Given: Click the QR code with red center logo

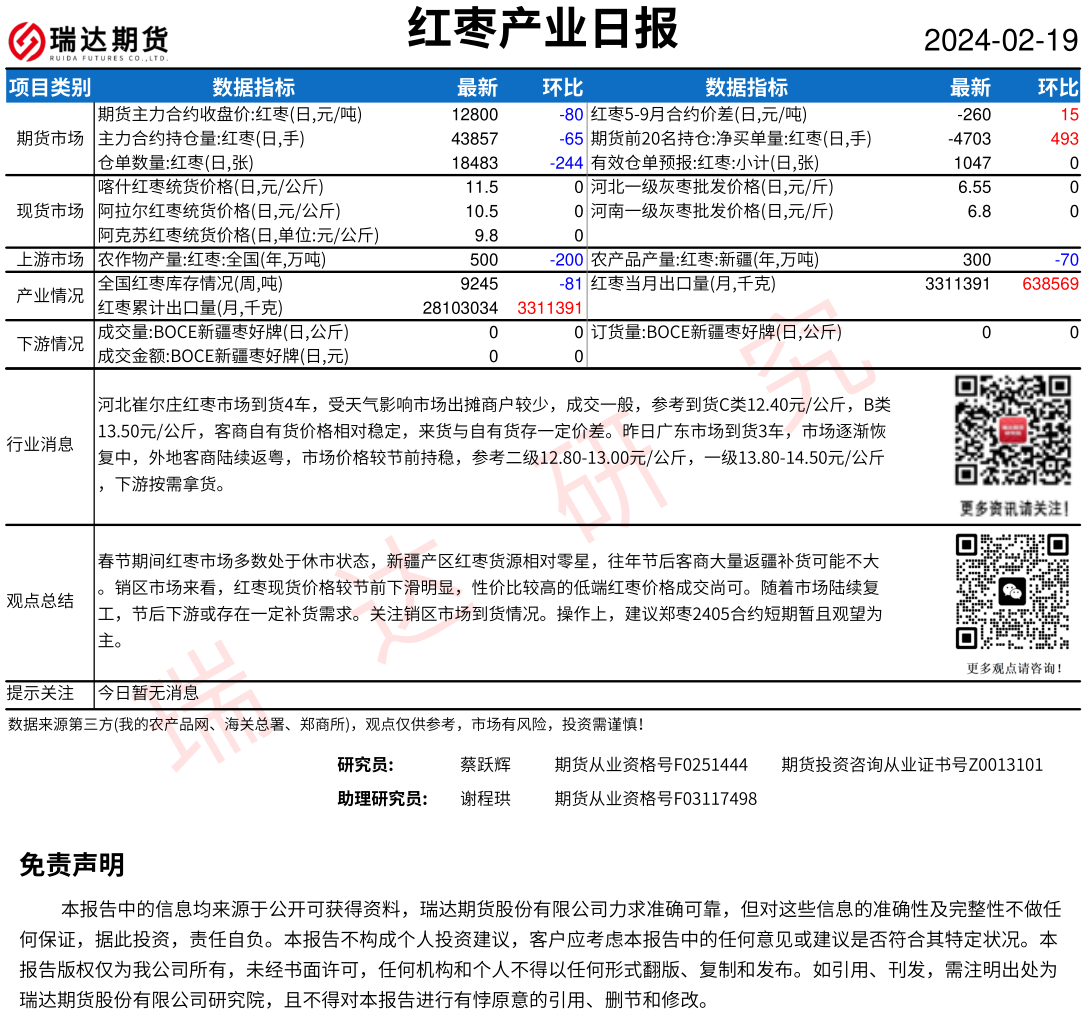Looking at the screenshot, I should 1012,430.
